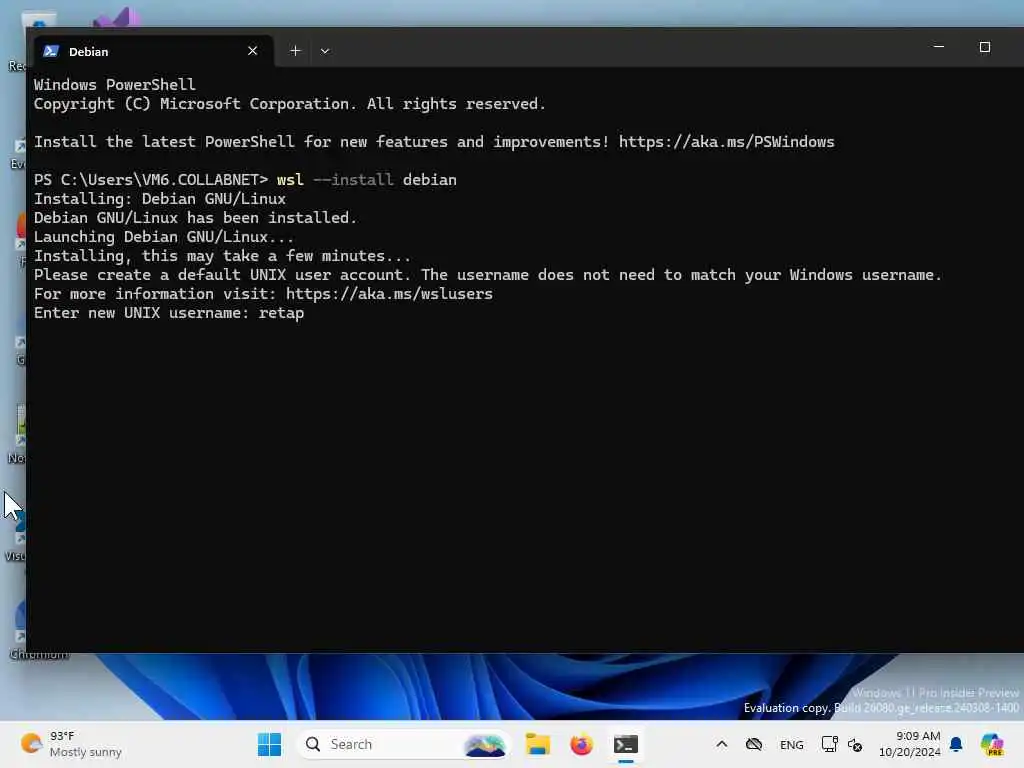
Task: Click the 'Windows PowerShell' header line
Action: click(x=114, y=85)
